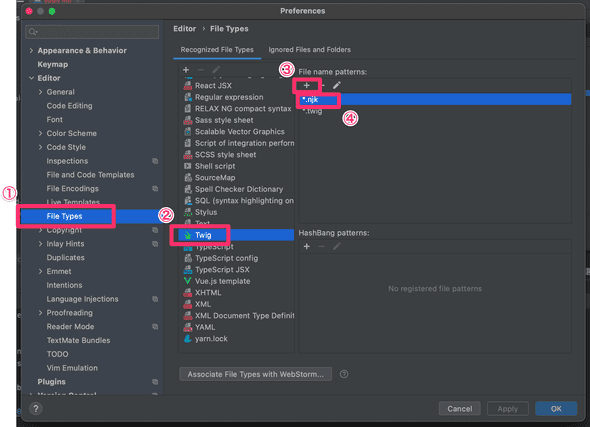This screenshot has height=427, width=590.
Task: Expand the Appearance & Behavior section
Action: click(31, 50)
